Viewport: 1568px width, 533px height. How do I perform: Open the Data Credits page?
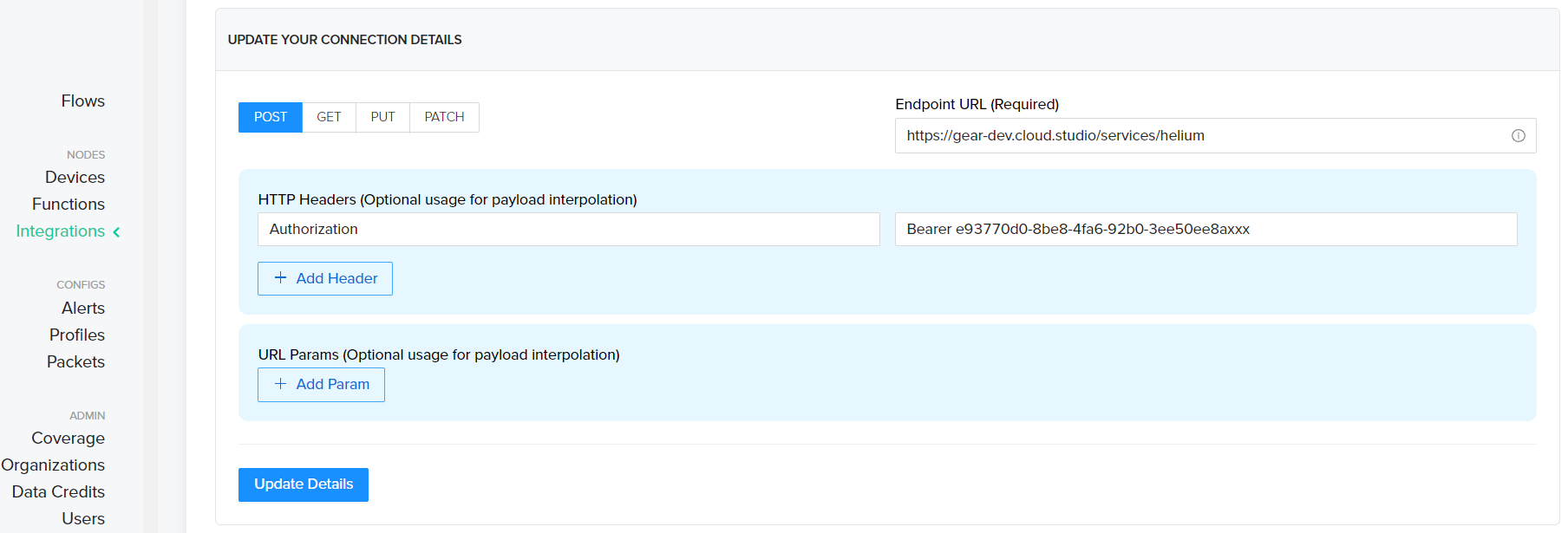pyautogui.click(x=58, y=492)
